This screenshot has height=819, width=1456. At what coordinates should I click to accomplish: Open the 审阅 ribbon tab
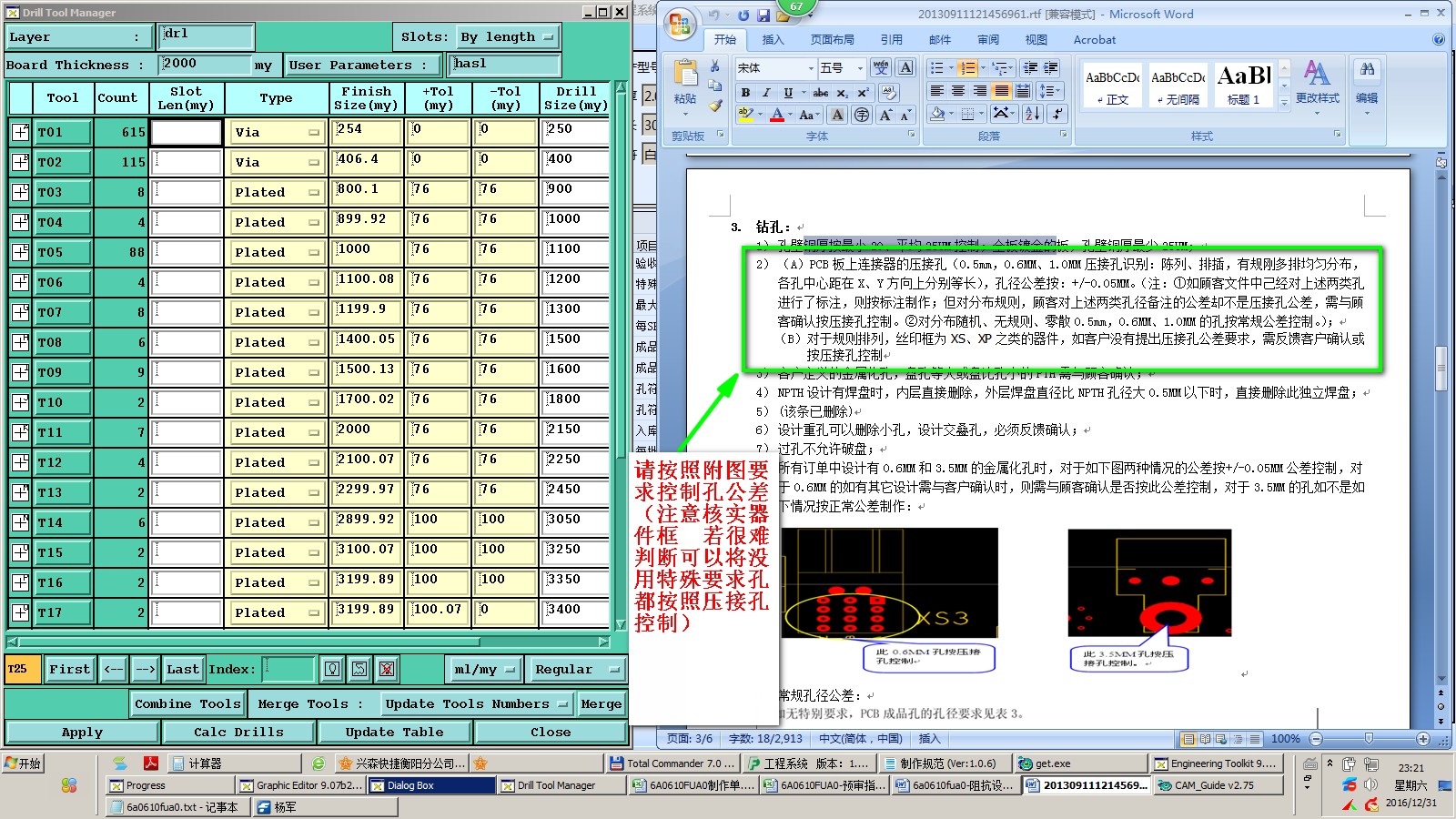point(988,40)
